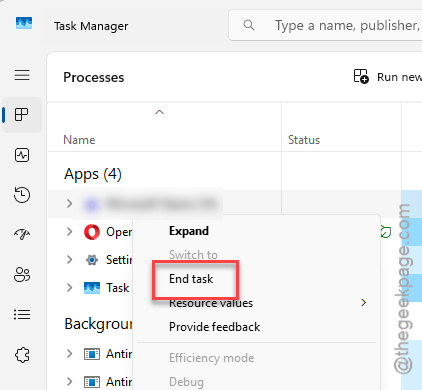Choose End task in the context menu

(x=191, y=279)
